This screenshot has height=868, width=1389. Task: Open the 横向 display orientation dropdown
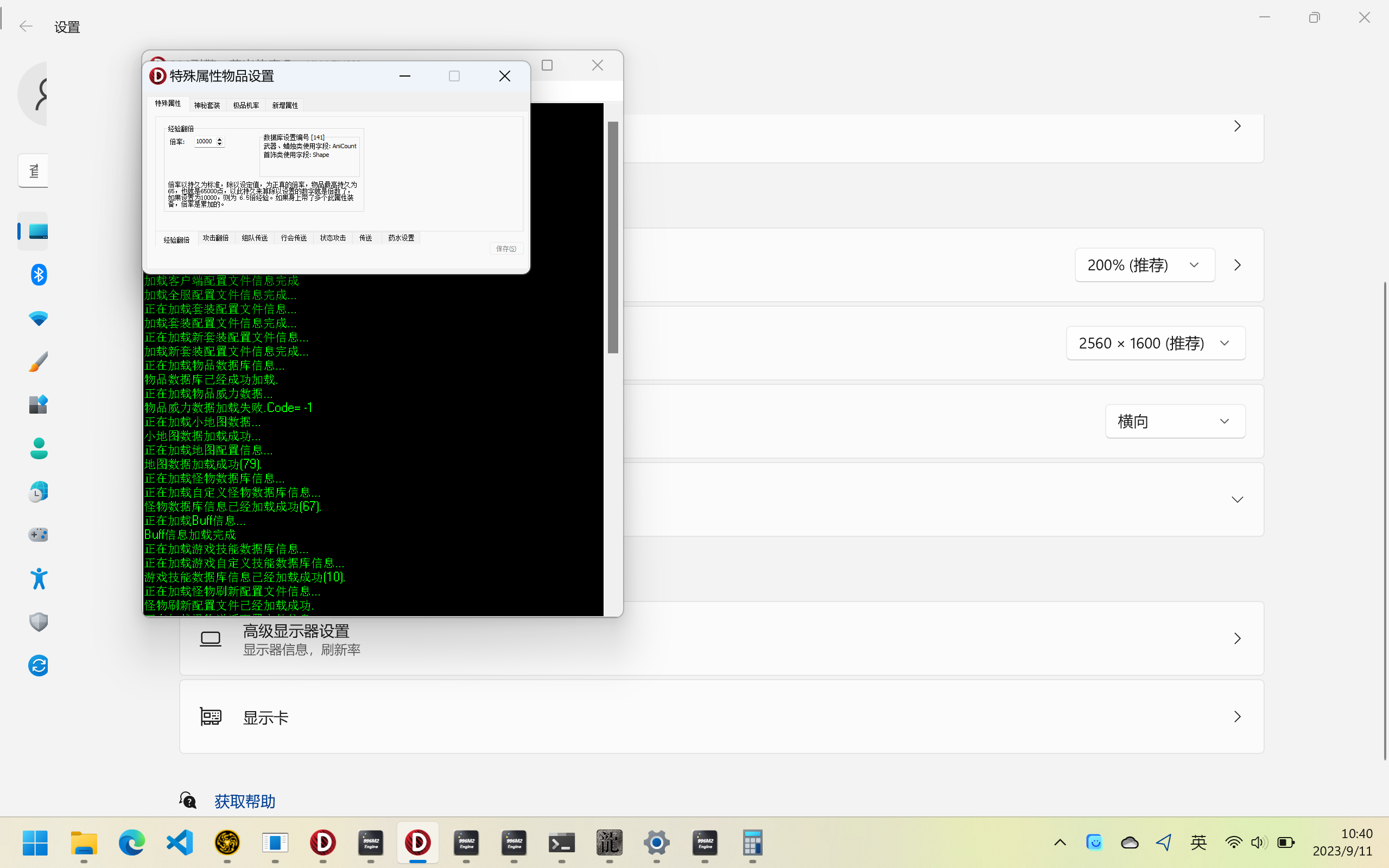(1175, 421)
